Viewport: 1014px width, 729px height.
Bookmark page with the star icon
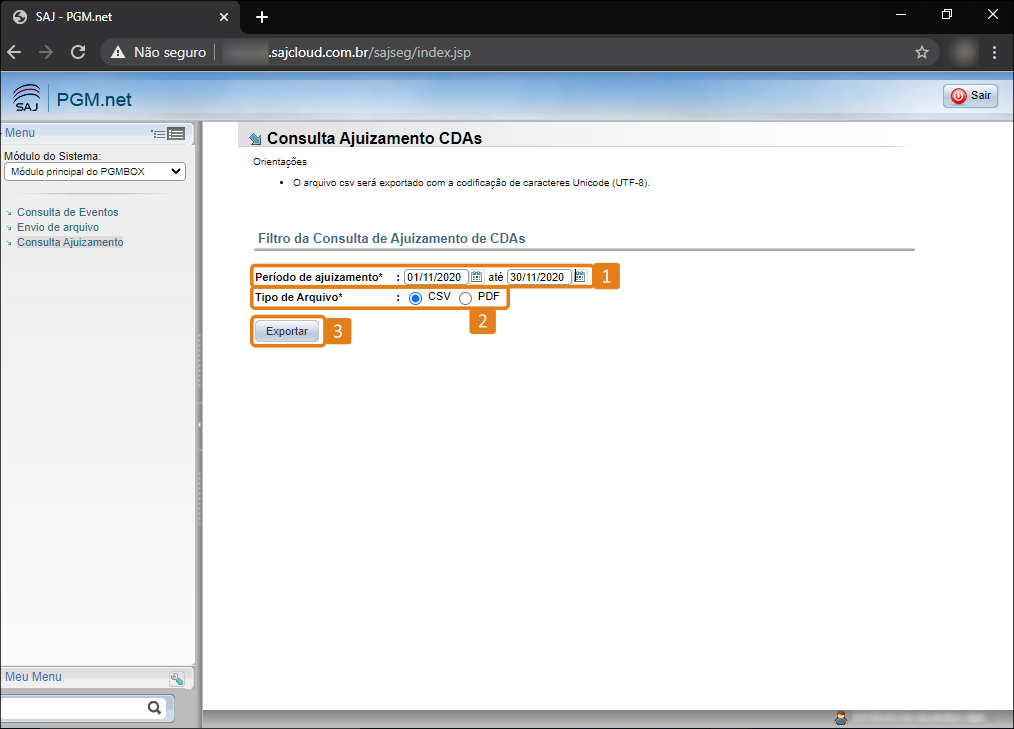click(x=921, y=52)
